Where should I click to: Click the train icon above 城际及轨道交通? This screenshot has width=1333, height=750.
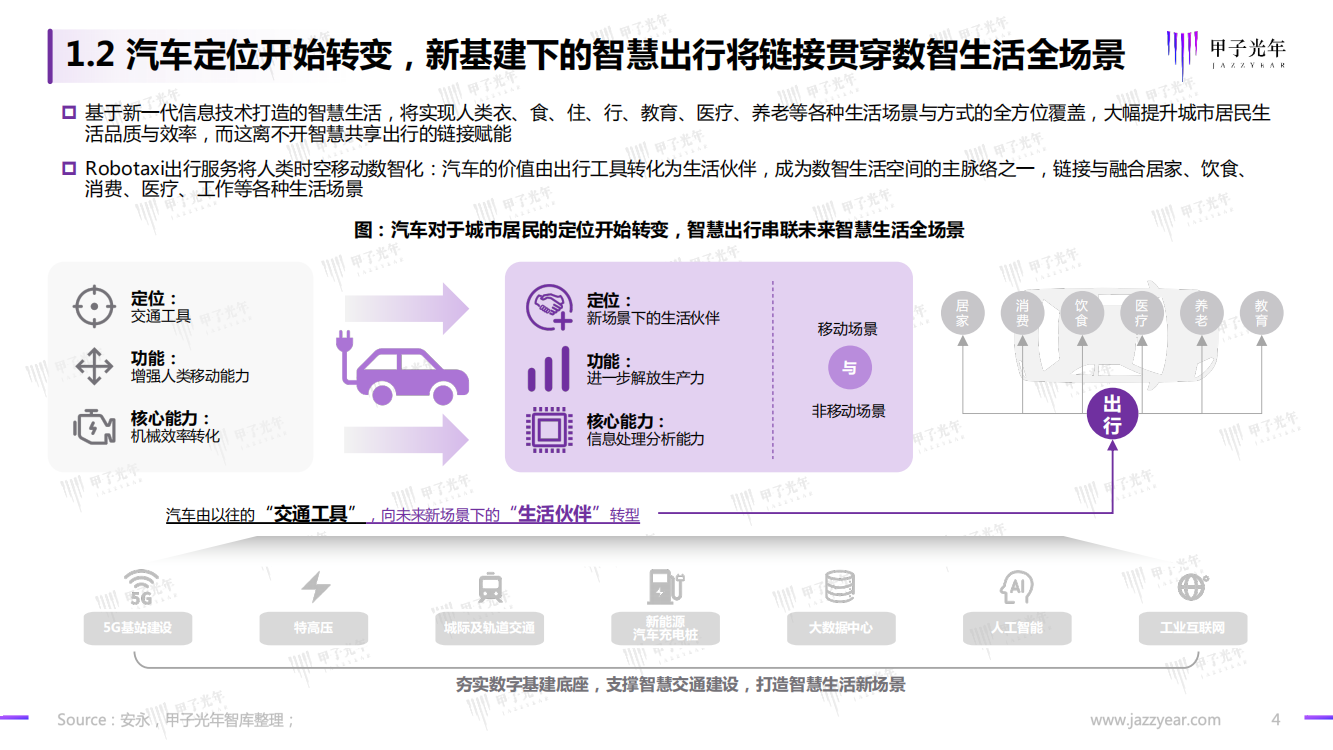(x=490, y=587)
